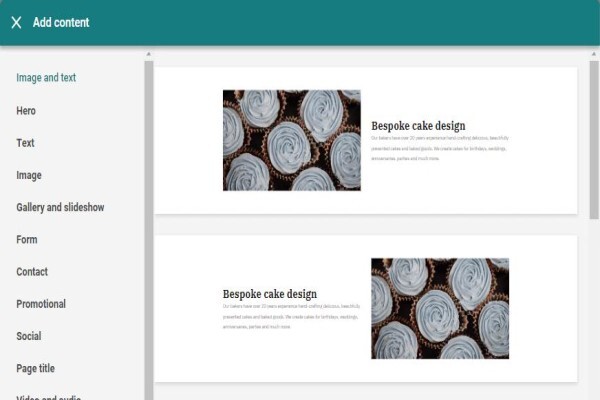Choose the Page title category

pyautogui.click(x=35, y=369)
